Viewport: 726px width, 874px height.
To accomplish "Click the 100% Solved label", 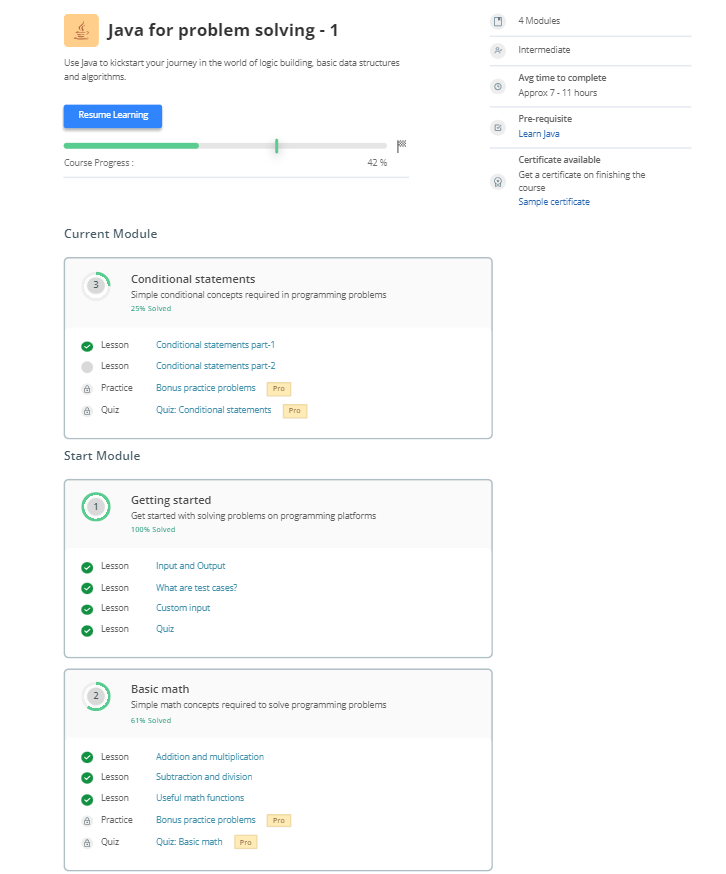I will pos(153,530).
